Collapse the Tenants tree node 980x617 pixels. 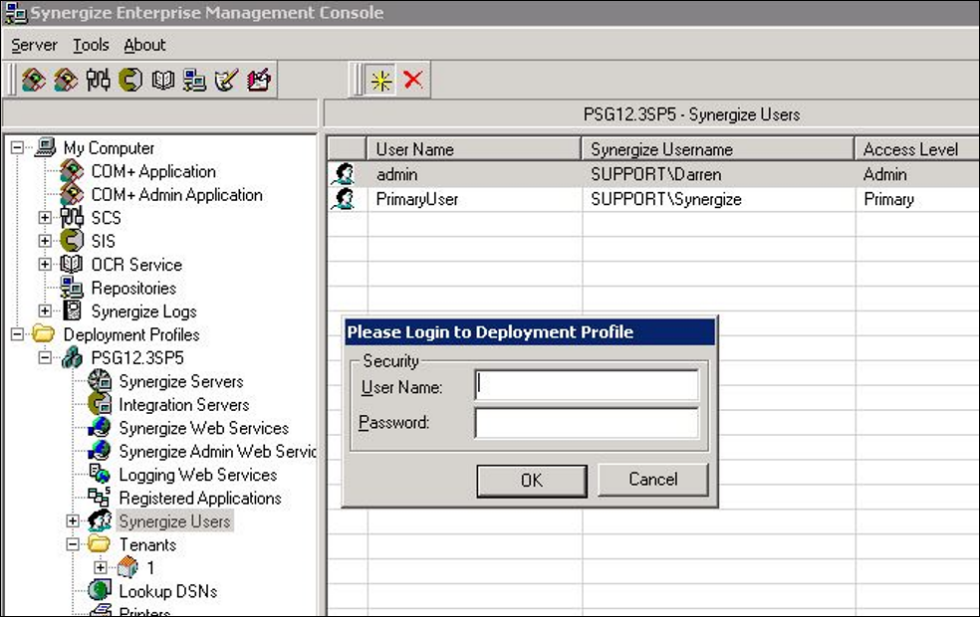pyautogui.click(x=72, y=544)
